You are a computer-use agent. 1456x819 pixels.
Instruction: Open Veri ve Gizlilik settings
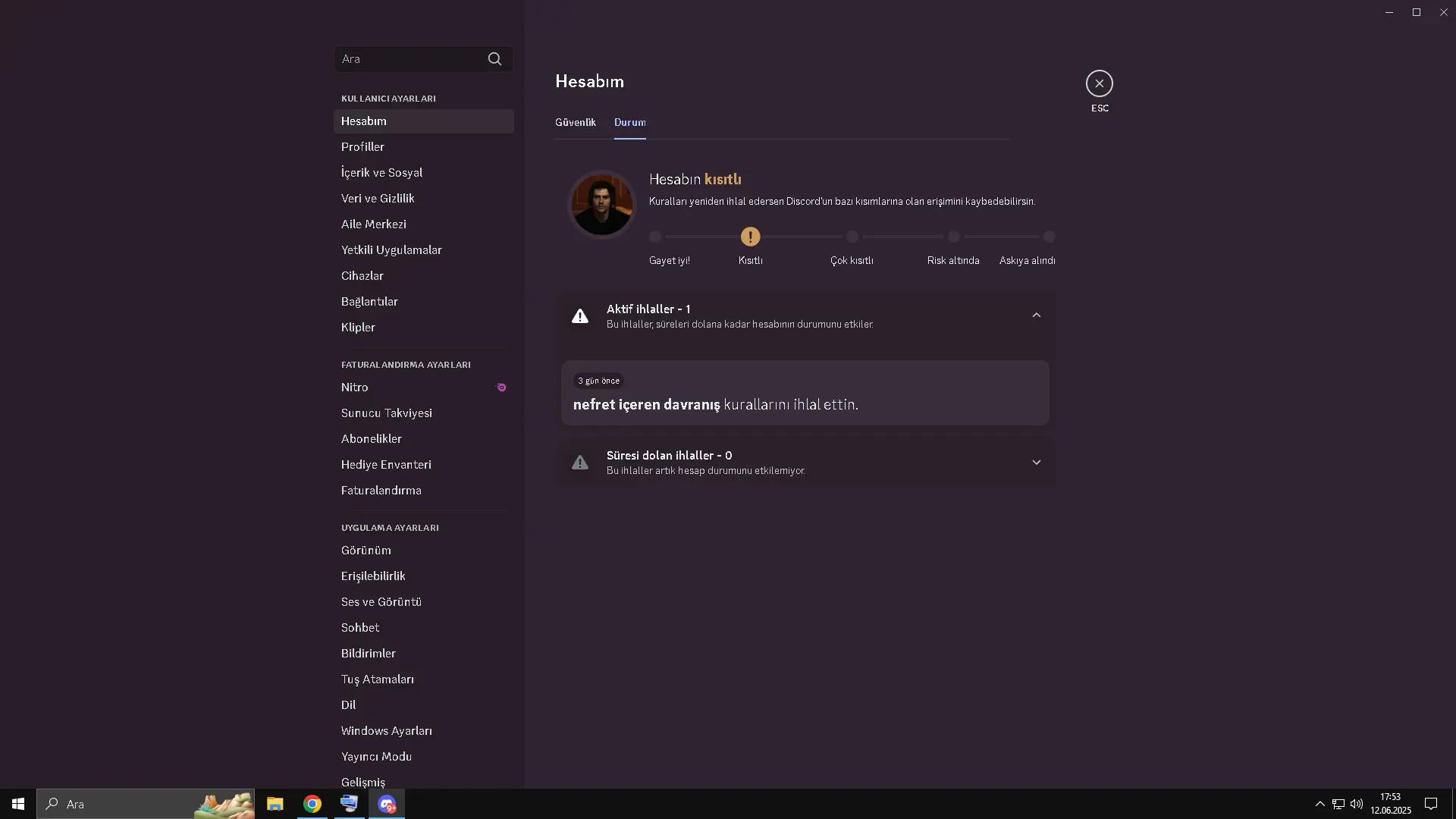coord(424,199)
